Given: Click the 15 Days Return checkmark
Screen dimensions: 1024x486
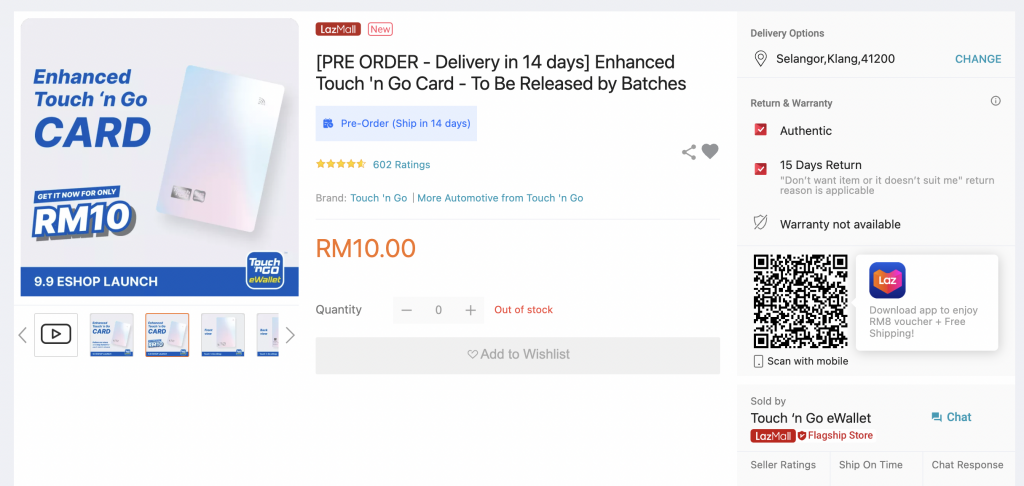Looking at the screenshot, I should (x=761, y=169).
